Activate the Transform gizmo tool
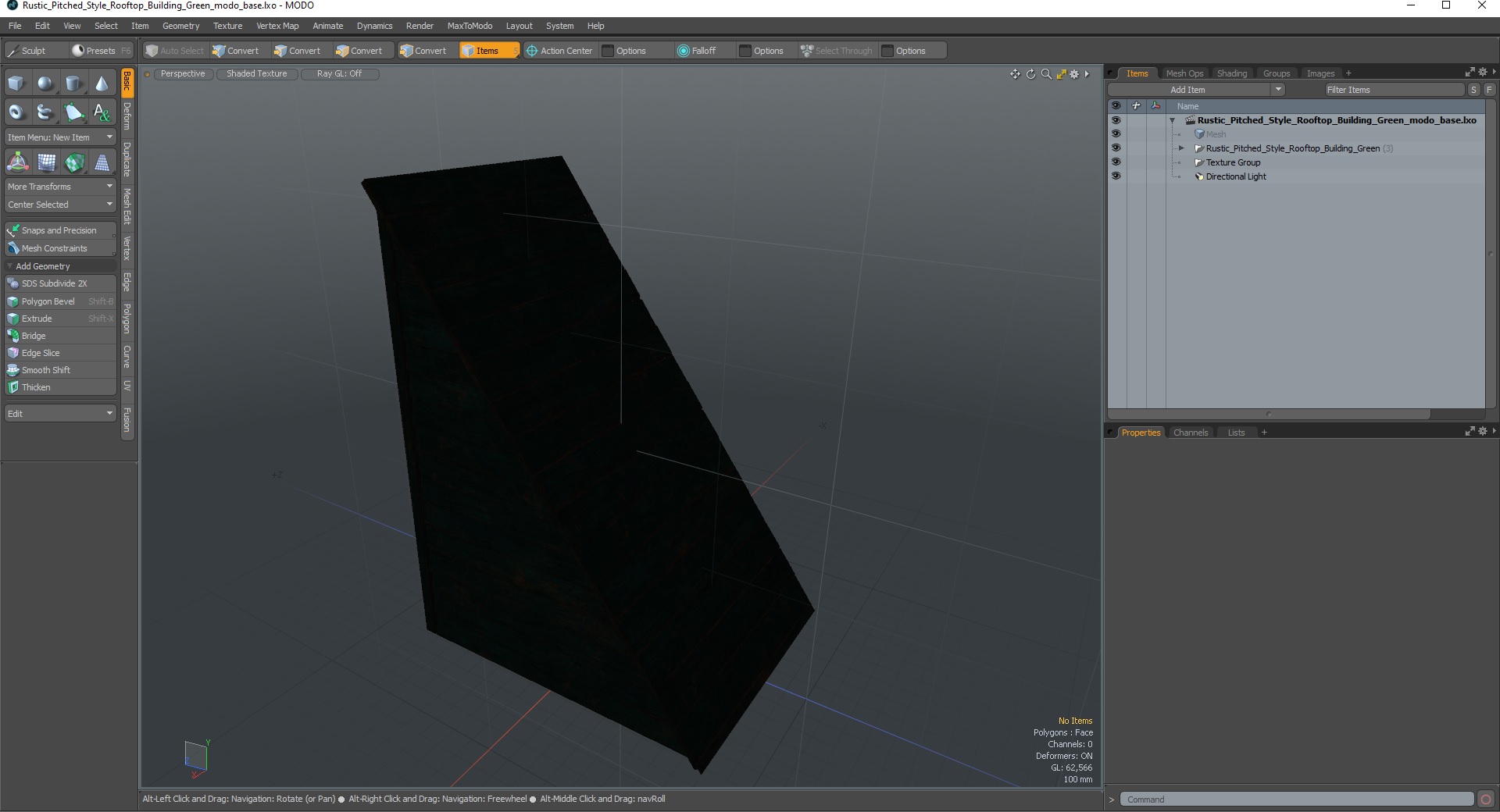The height and width of the screenshot is (812, 1500). click(x=17, y=162)
